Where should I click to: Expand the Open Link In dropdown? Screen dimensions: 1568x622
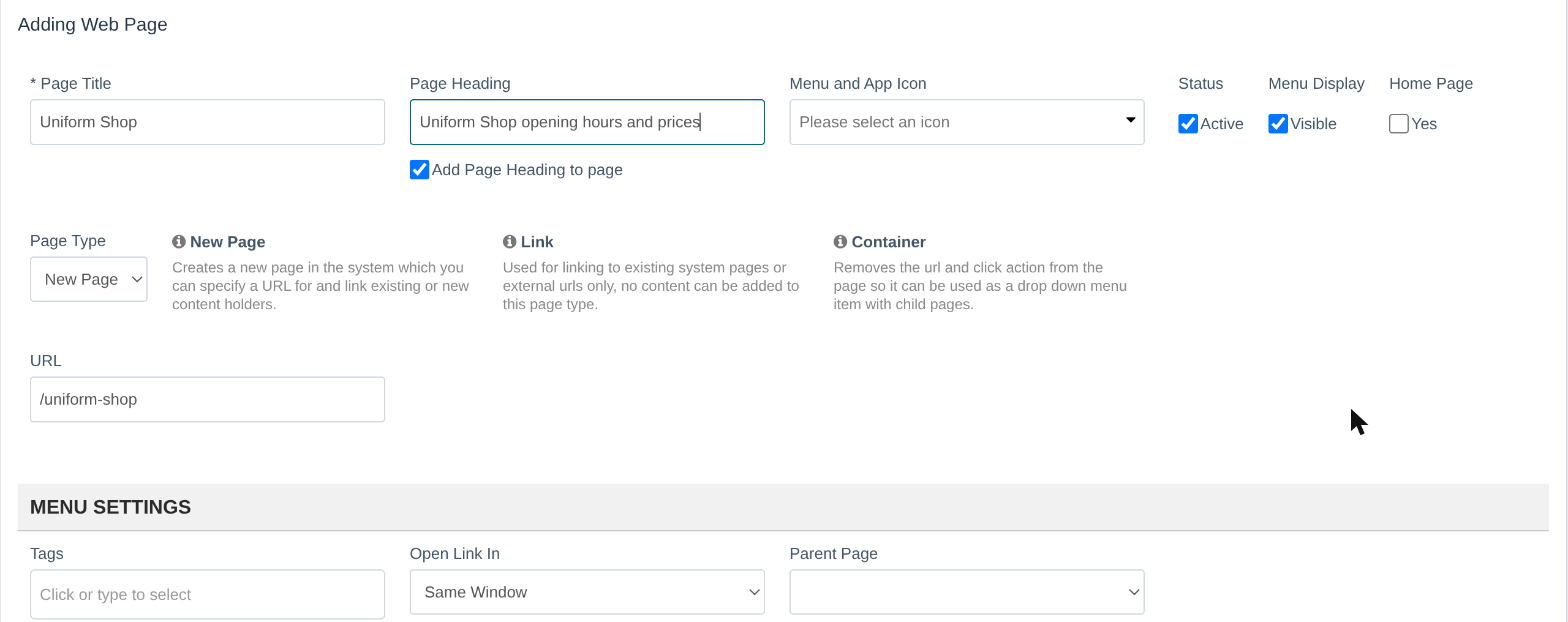click(x=587, y=592)
